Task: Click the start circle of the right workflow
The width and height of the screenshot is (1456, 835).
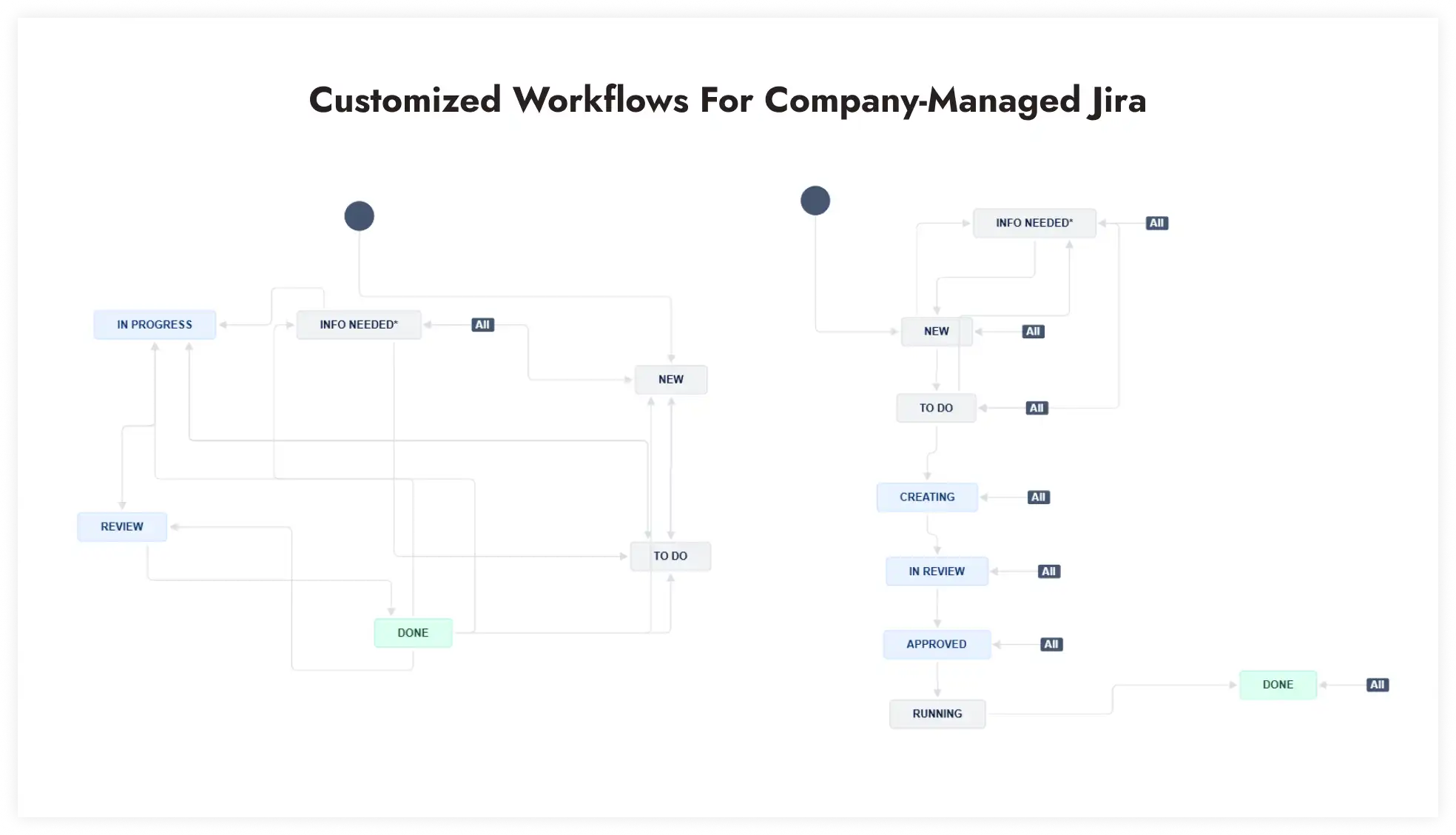Action: coord(815,201)
